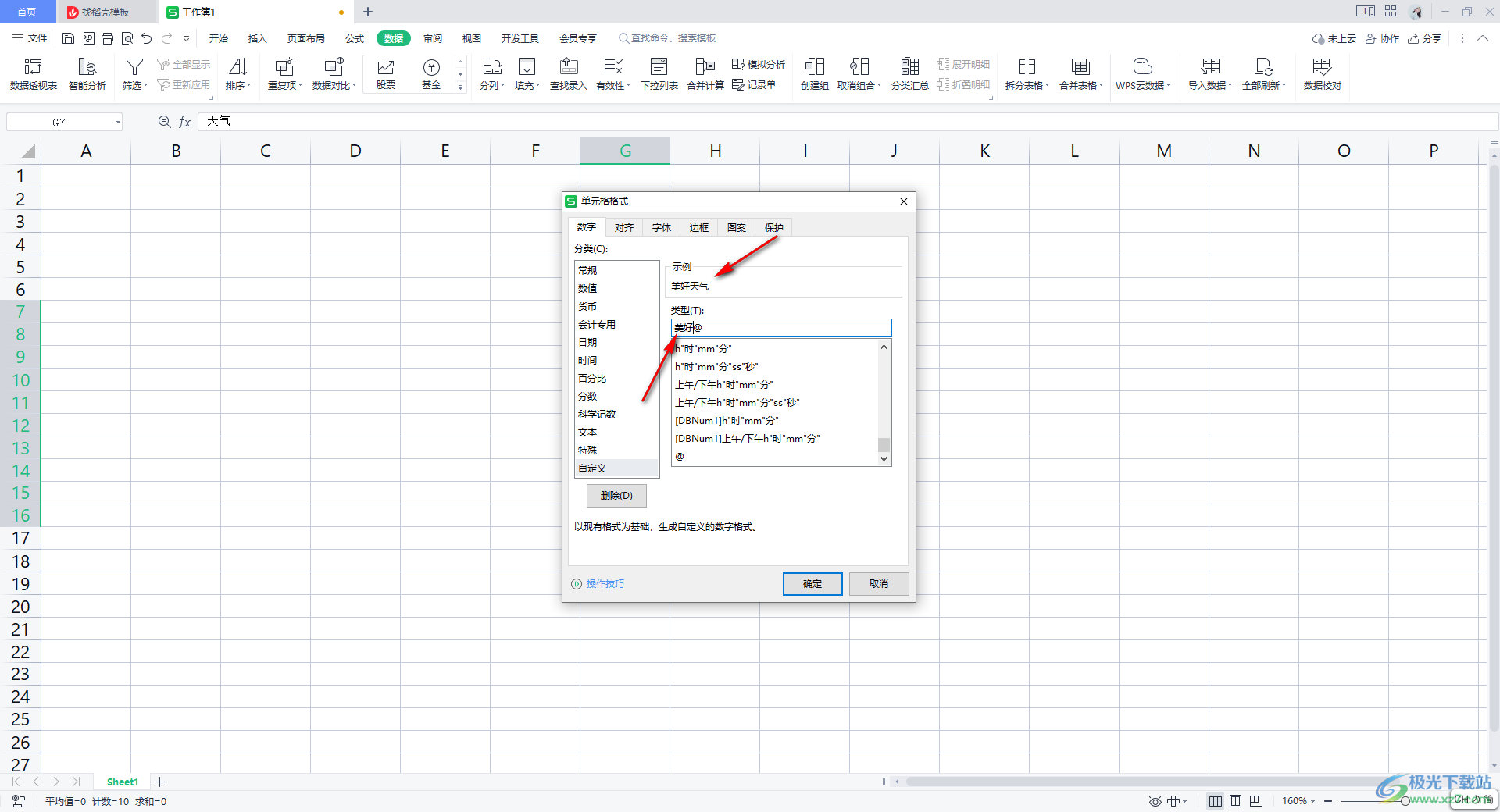Open new tab with plus in title bar
The image size is (1500, 812).
(x=368, y=12)
